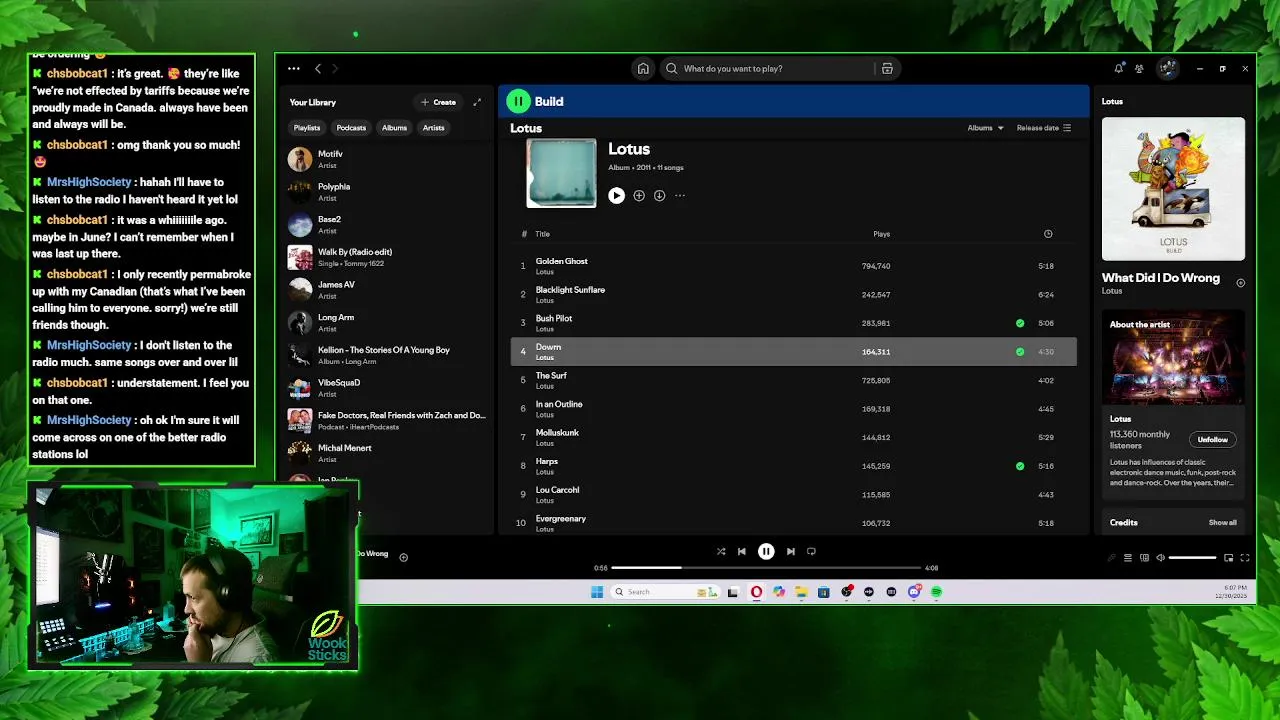Open Kellion - The Stories Of A Young Boy
Viewport: 1280px width, 720px height.
point(385,355)
